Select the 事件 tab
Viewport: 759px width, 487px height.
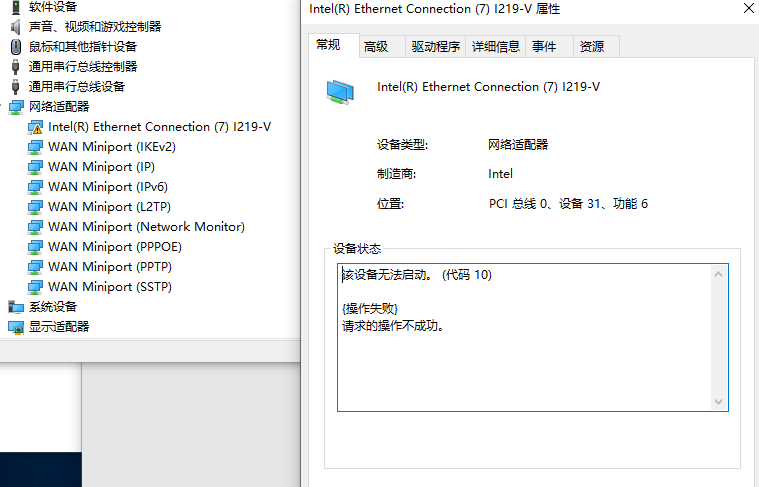(544, 46)
